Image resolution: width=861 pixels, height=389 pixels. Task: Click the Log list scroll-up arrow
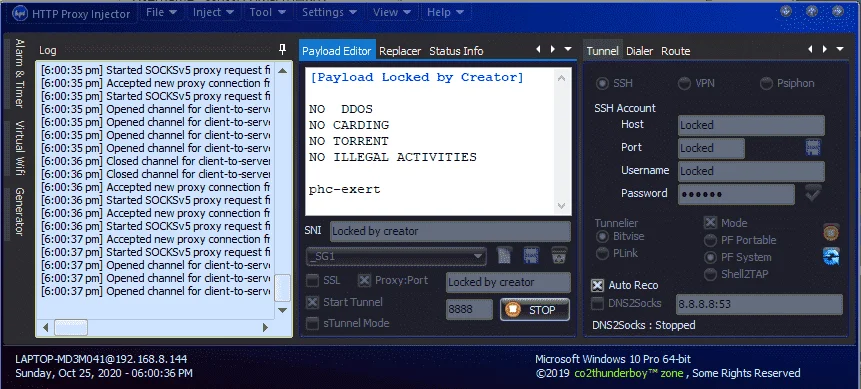282,70
